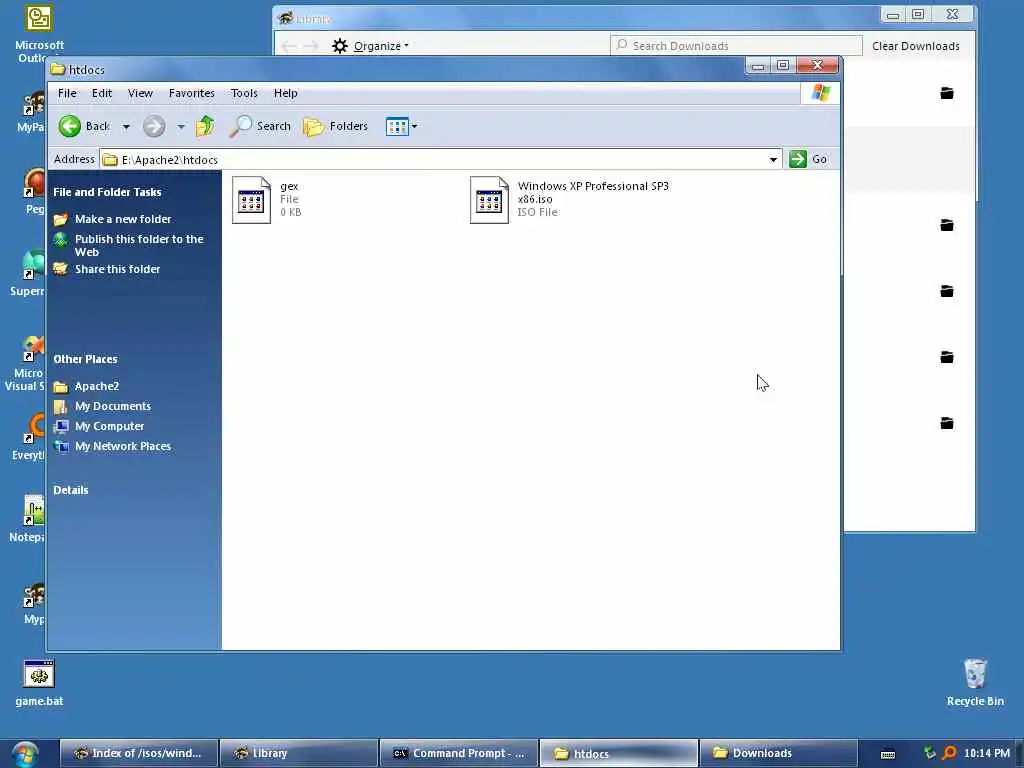The width and height of the screenshot is (1024, 768).
Task: Open the View menu
Action: pyautogui.click(x=140, y=93)
